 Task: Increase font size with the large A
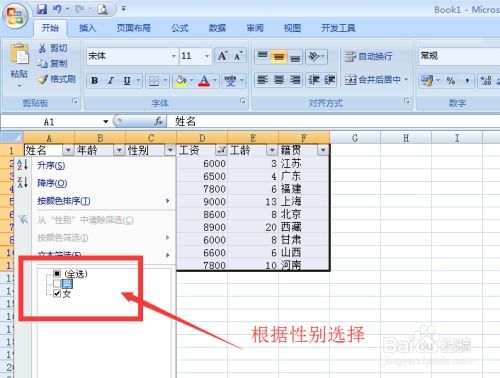pyautogui.click(x=222, y=56)
